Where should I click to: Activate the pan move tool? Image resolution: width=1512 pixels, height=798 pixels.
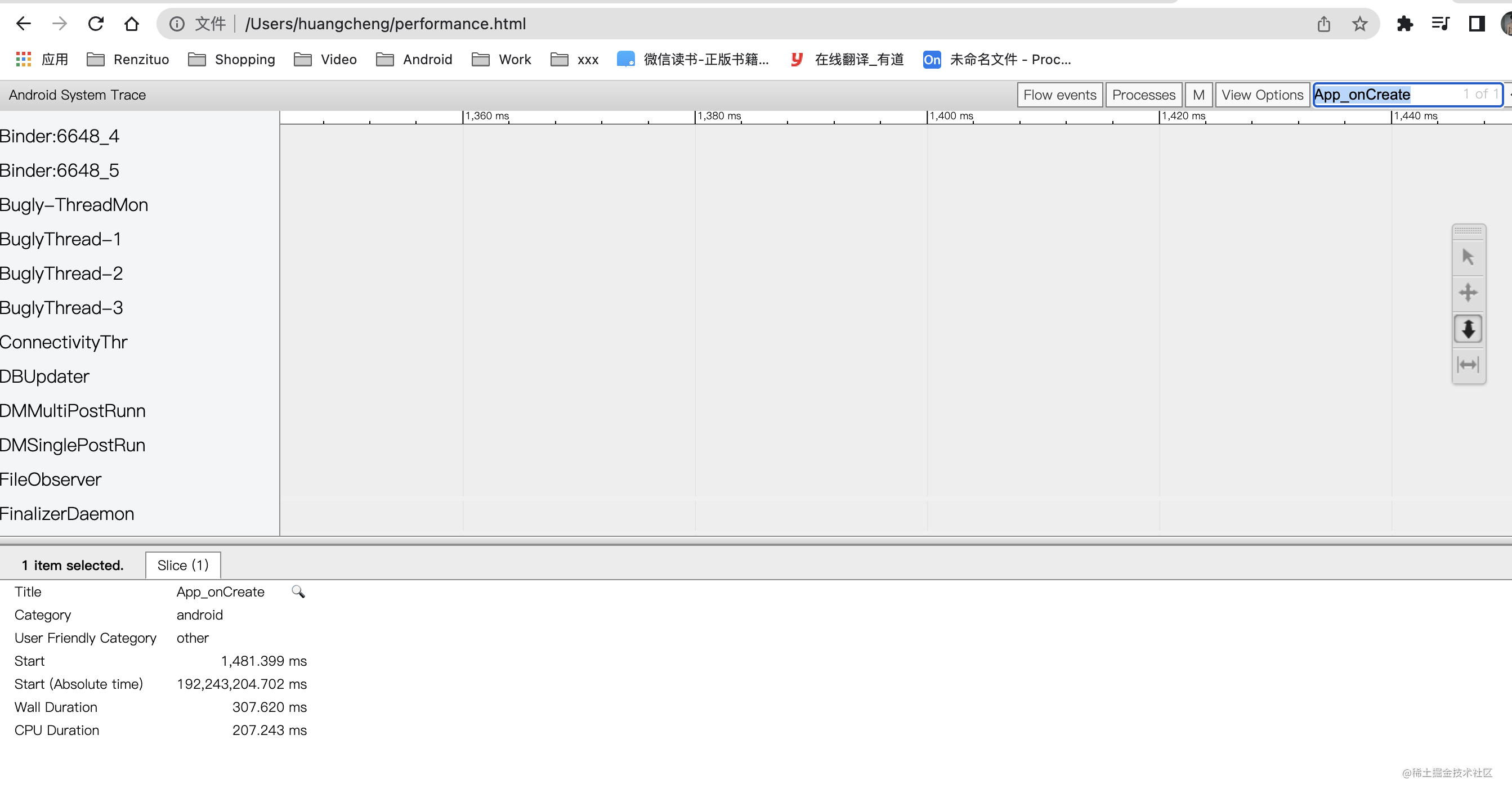coord(1468,292)
